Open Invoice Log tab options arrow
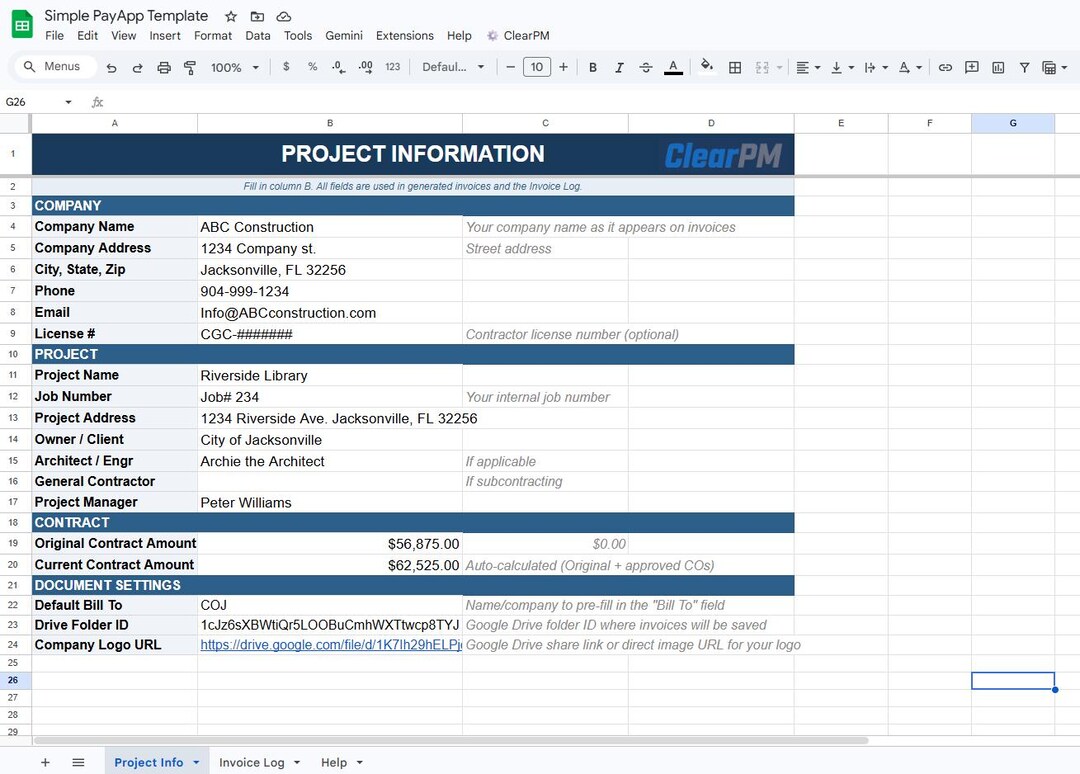The width and height of the screenshot is (1080, 774). click(297, 762)
